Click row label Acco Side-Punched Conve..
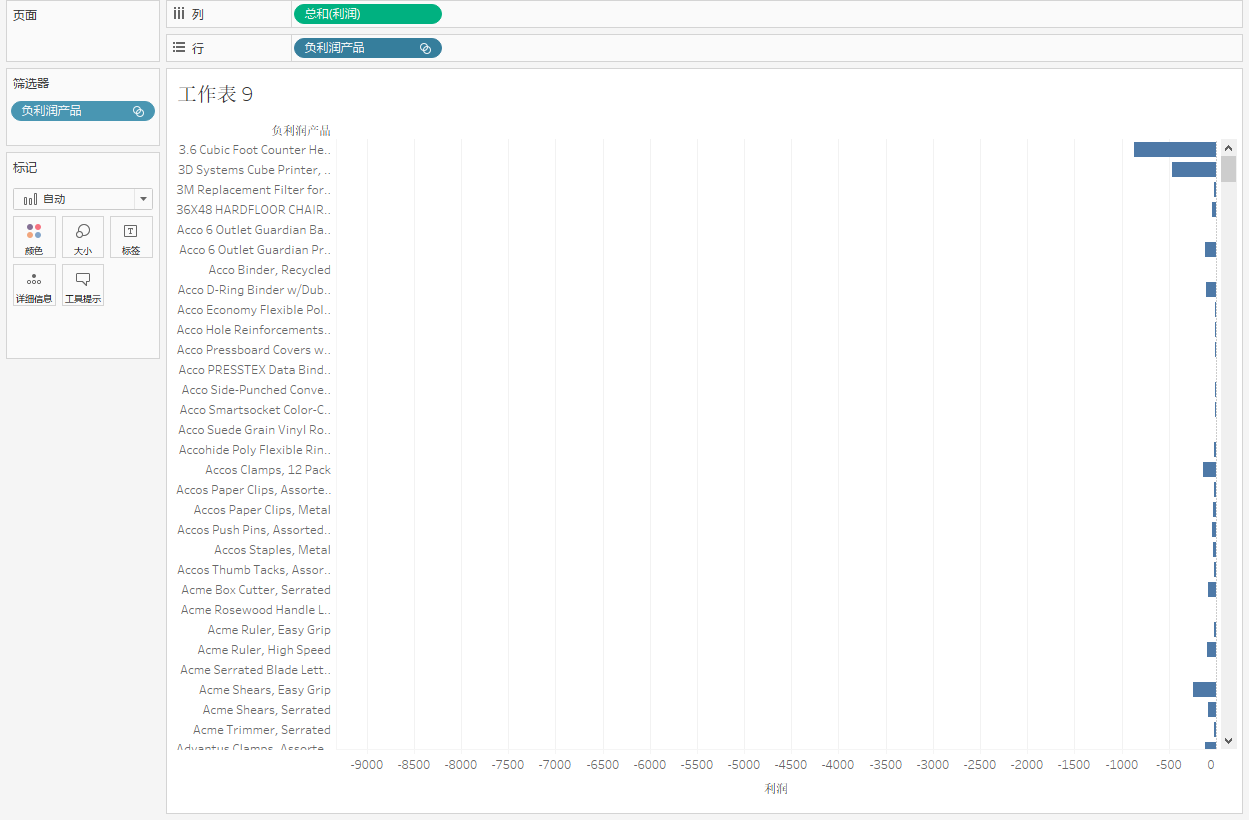 (x=256, y=389)
